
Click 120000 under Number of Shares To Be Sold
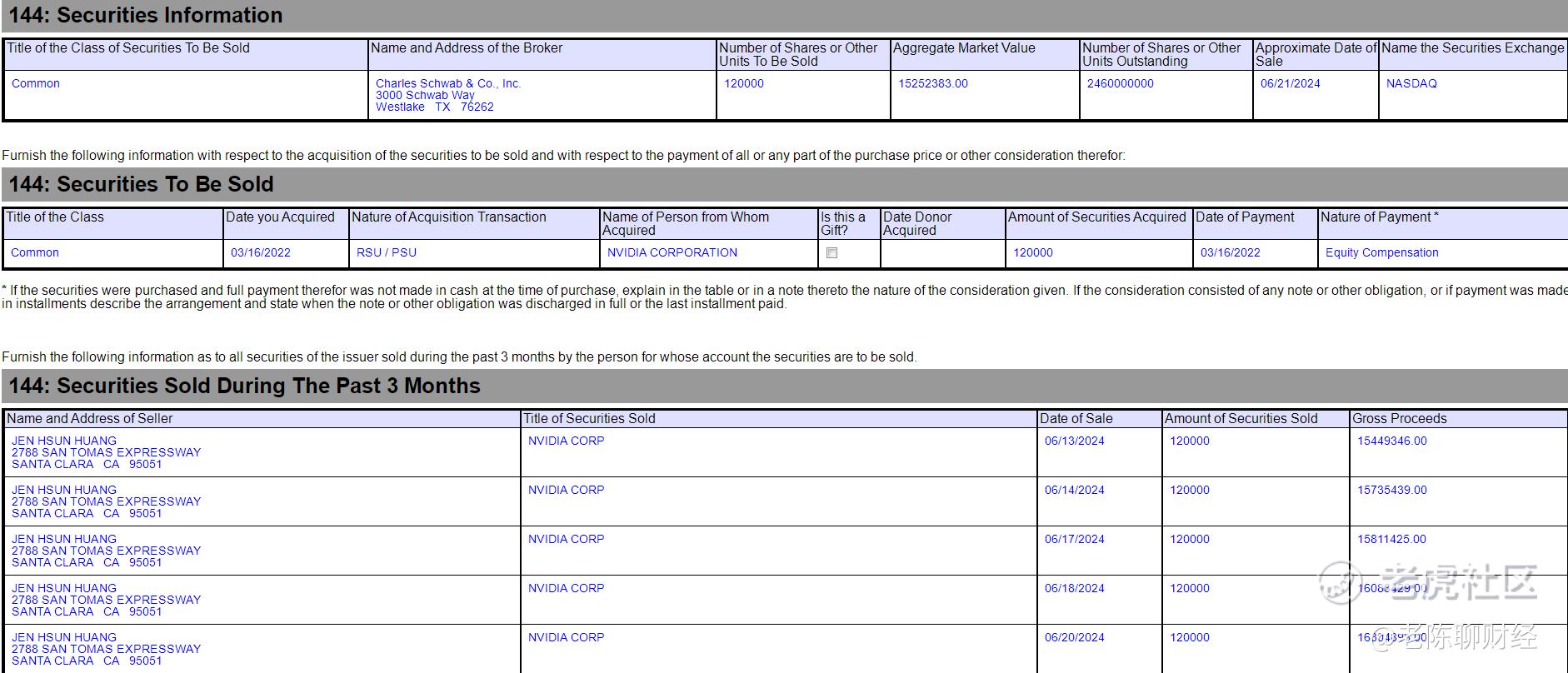point(744,83)
